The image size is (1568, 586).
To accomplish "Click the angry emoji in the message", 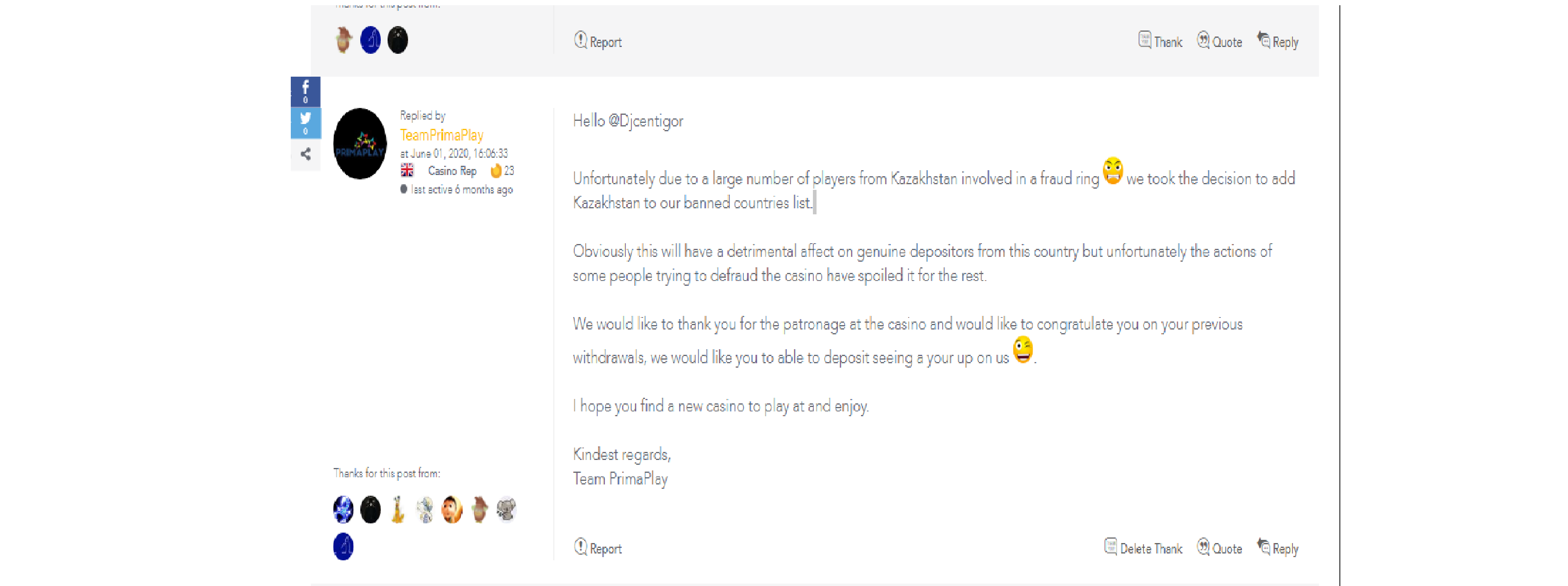I will point(1113,171).
